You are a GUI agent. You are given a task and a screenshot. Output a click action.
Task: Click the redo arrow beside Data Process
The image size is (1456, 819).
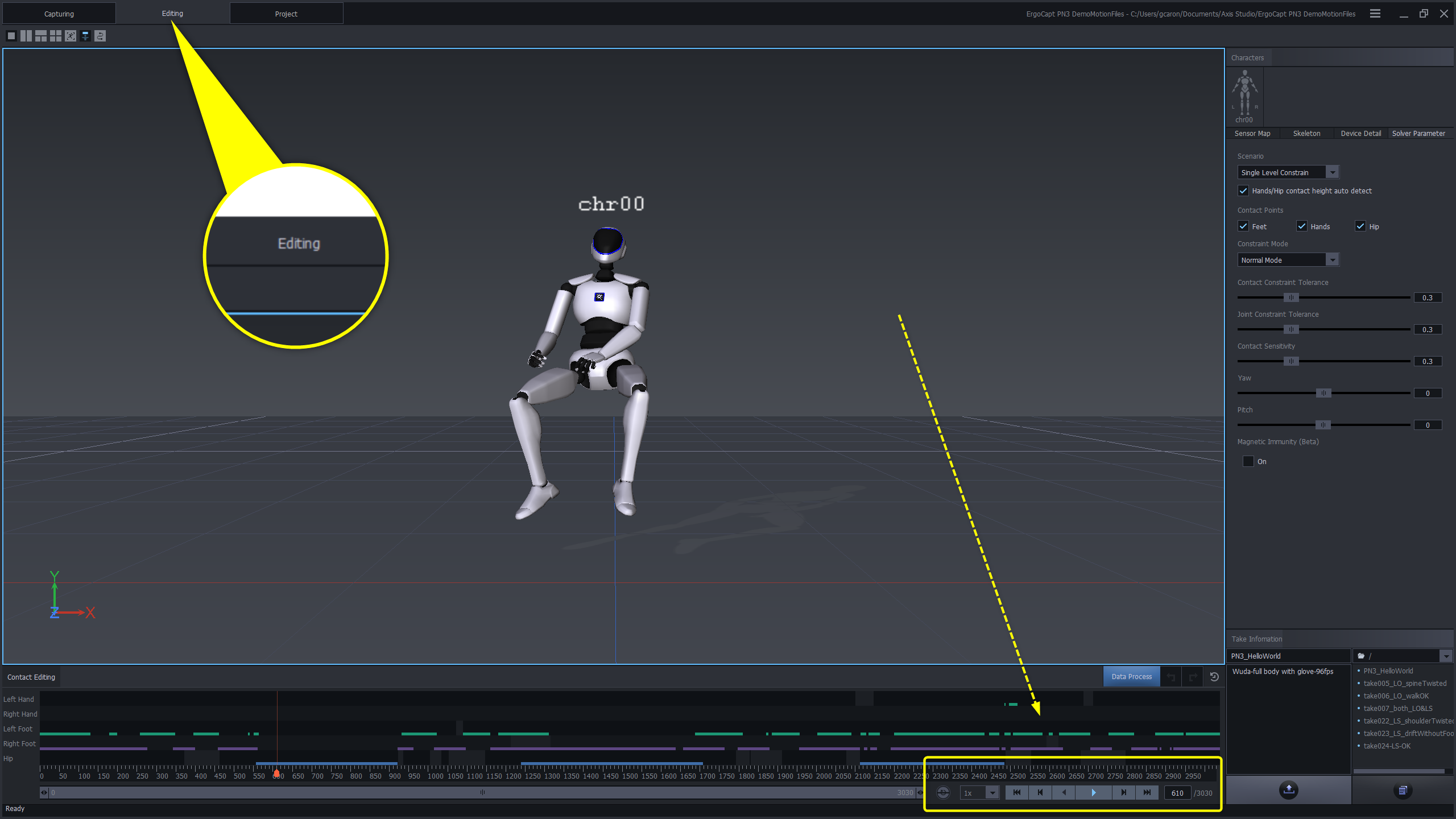tap(1193, 677)
